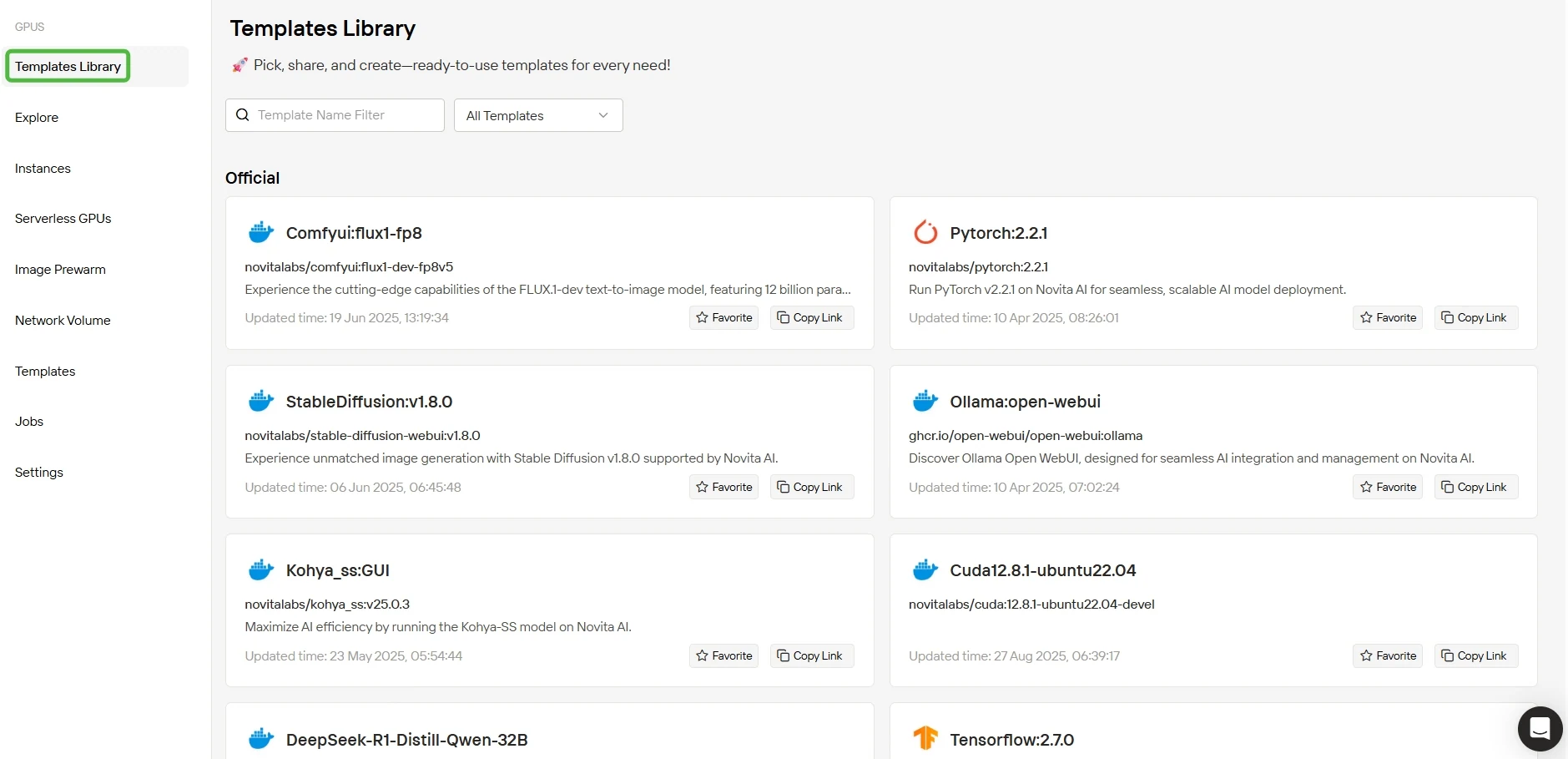Click the Docker icon beside Kohya_ss:GUI
This screenshot has height=759, width=1568.
(261, 569)
